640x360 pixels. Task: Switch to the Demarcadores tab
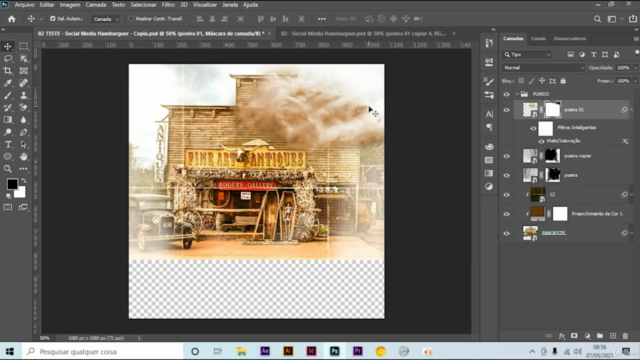tap(570, 38)
